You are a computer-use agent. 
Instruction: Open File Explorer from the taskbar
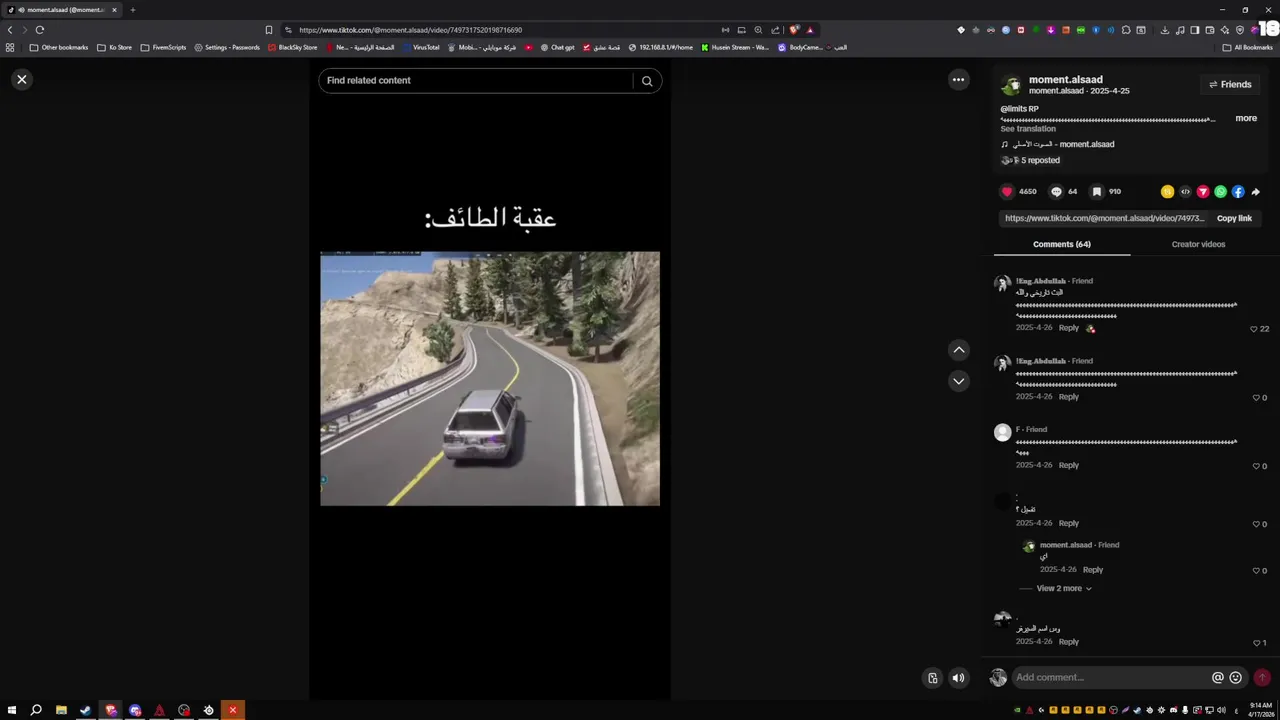(61, 711)
